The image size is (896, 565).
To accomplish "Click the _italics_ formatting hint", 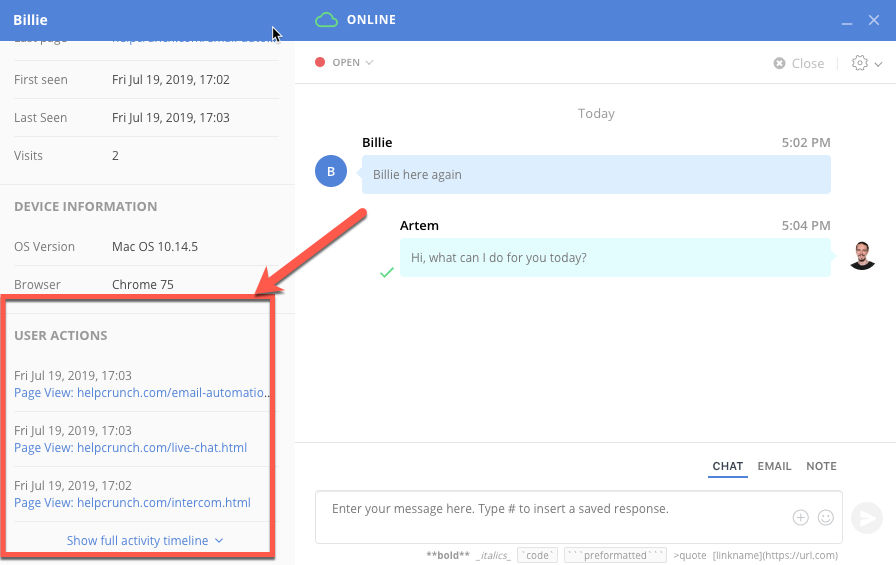I will pyautogui.click(x=493, y=555).
